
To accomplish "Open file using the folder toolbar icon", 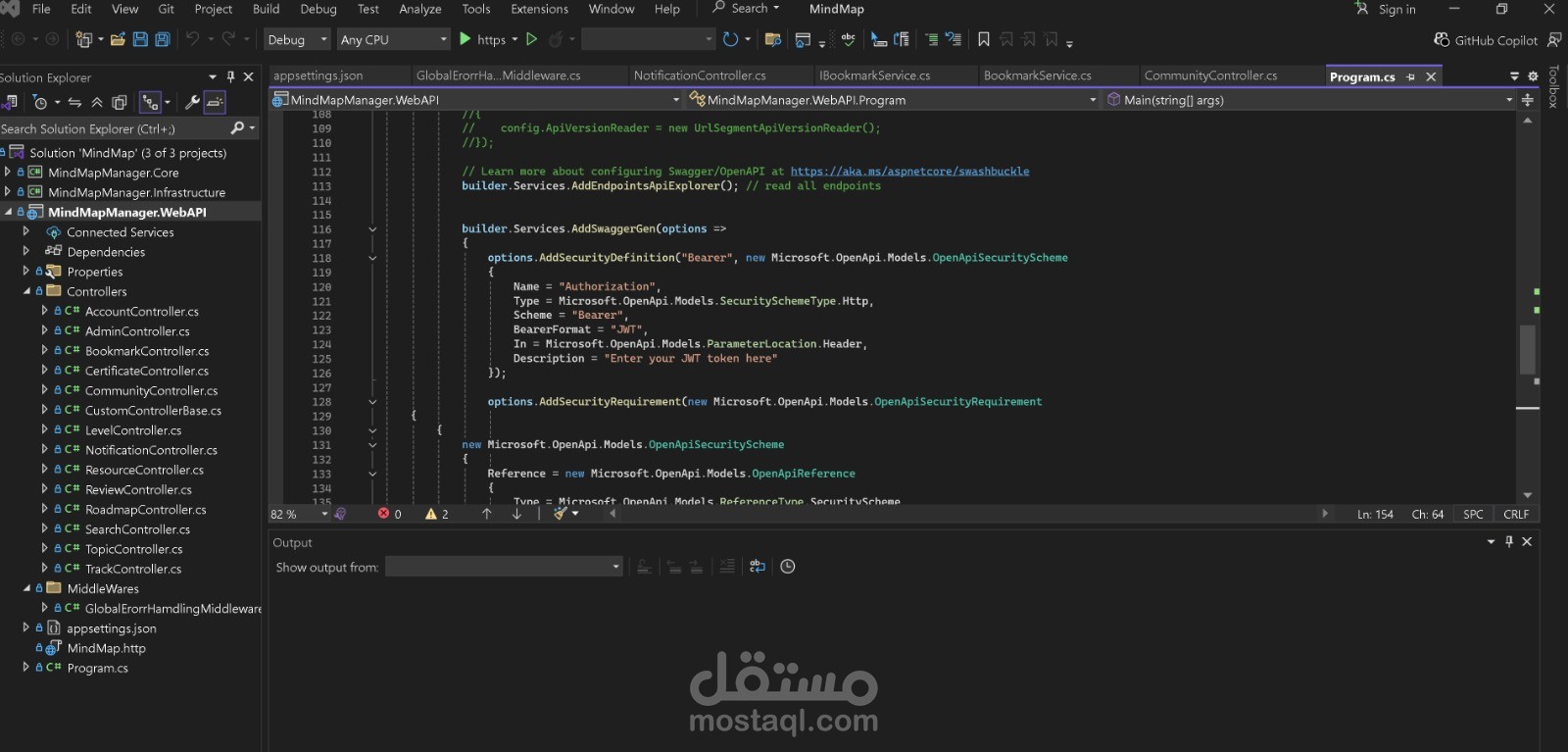I will pos(118,39).
